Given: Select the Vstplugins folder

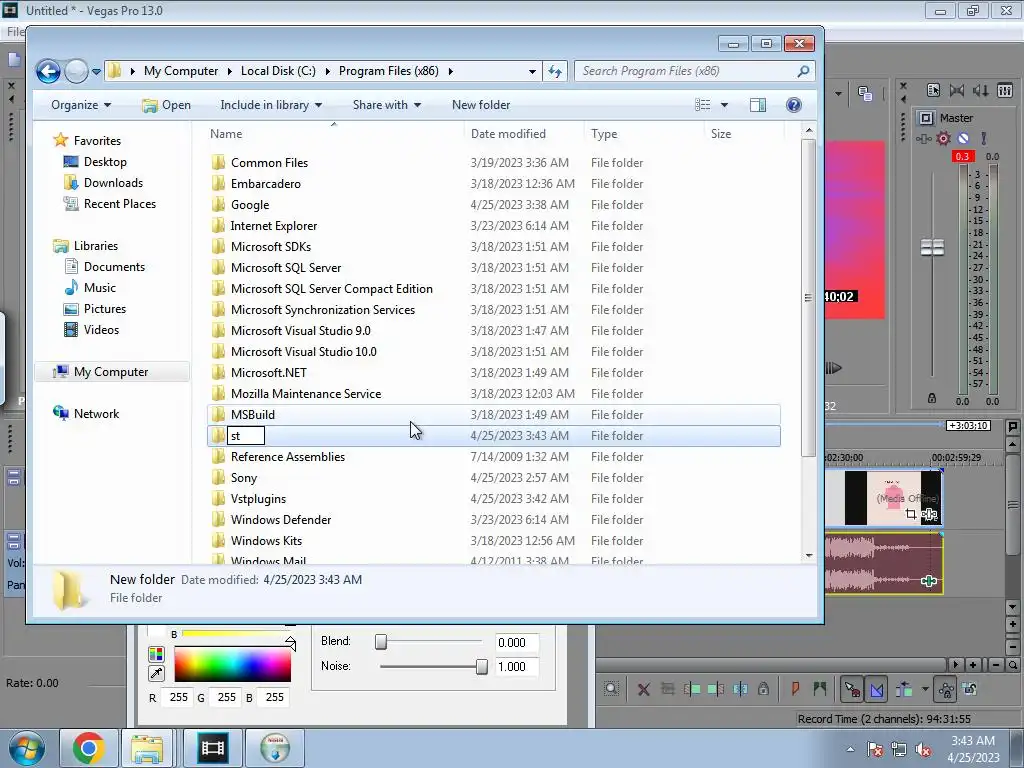Looking at the screenshot, I should pos(258,499).
